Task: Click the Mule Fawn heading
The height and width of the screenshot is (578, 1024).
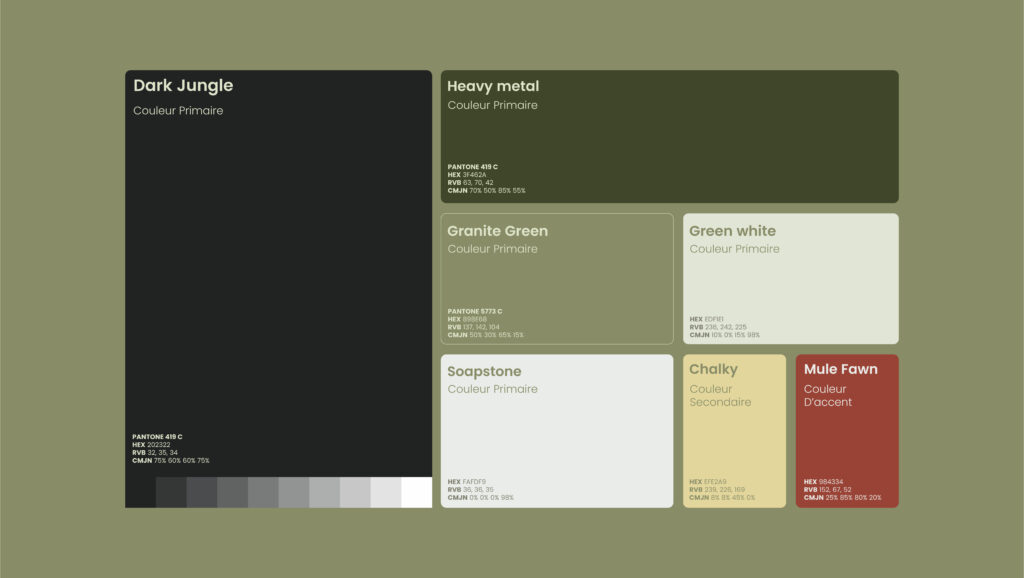Action: click(x=840, y=370)
